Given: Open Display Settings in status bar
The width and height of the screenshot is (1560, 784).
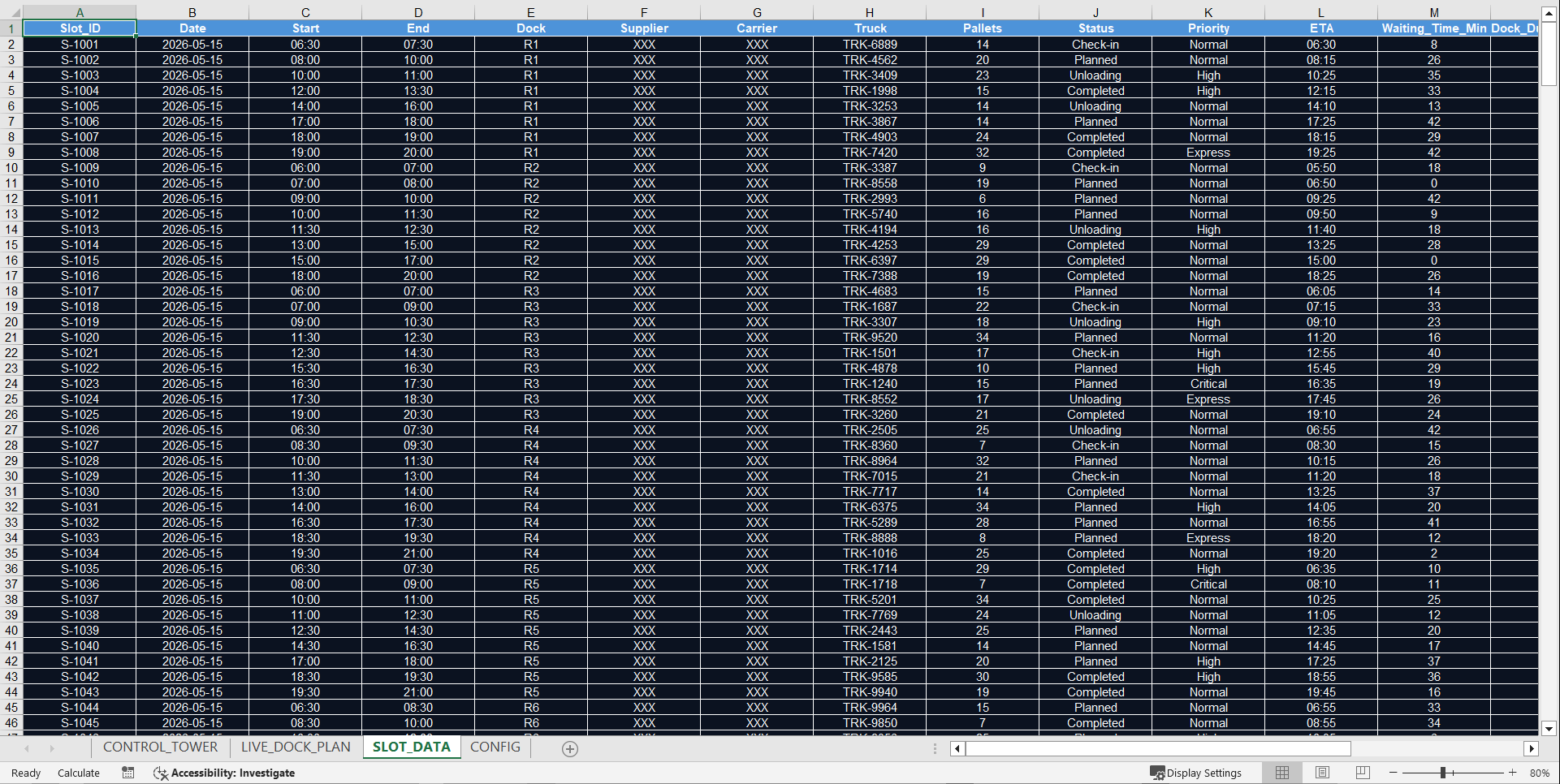Looking at the screenshot, I should [x=1196, y=773].
